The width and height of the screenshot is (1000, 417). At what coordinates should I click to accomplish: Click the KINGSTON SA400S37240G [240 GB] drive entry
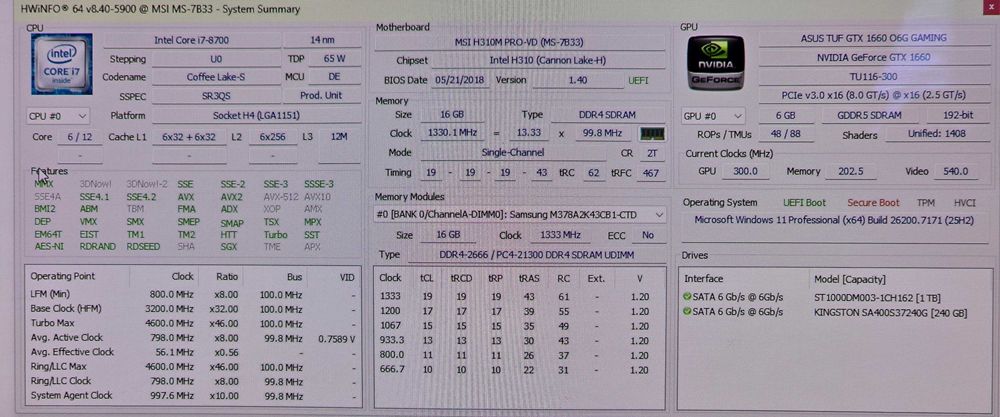(891, 312)
